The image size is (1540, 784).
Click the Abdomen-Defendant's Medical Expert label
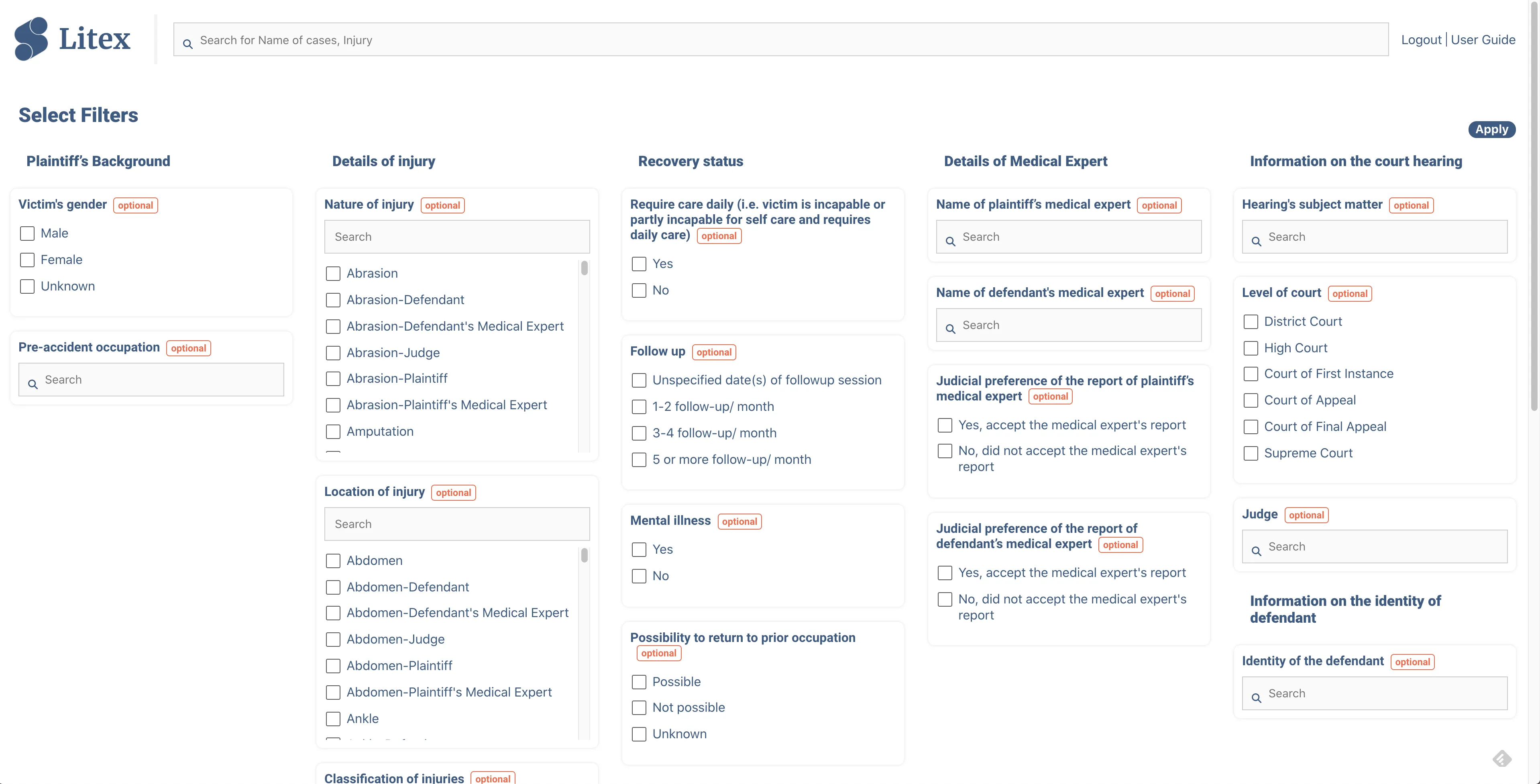(457, 613)
